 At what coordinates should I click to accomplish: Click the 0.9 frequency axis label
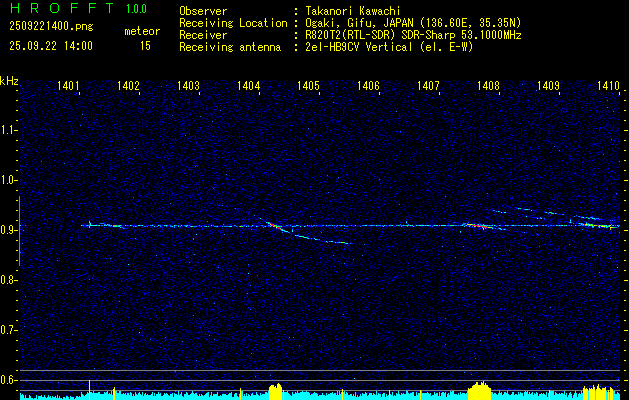pyautogui.click(x=9, y=230)
